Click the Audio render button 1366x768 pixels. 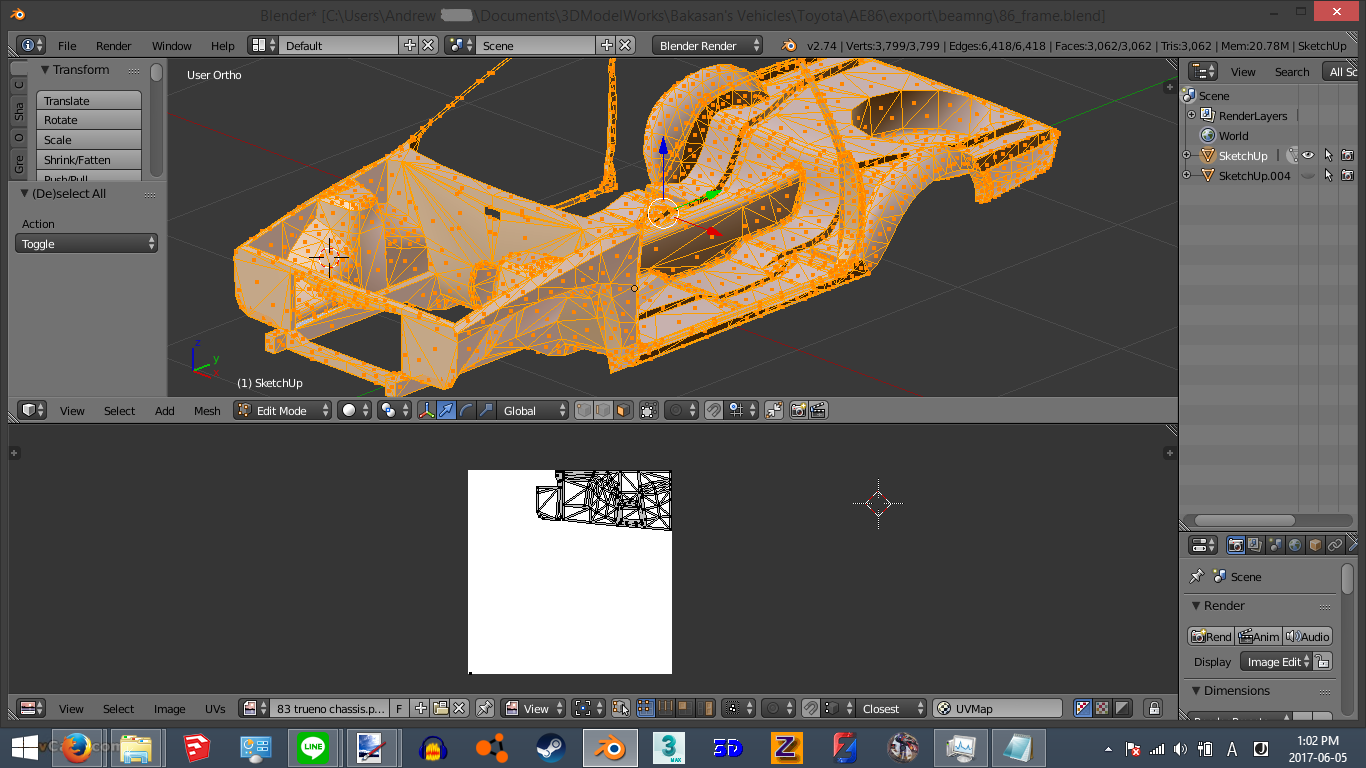point(1308,637)
